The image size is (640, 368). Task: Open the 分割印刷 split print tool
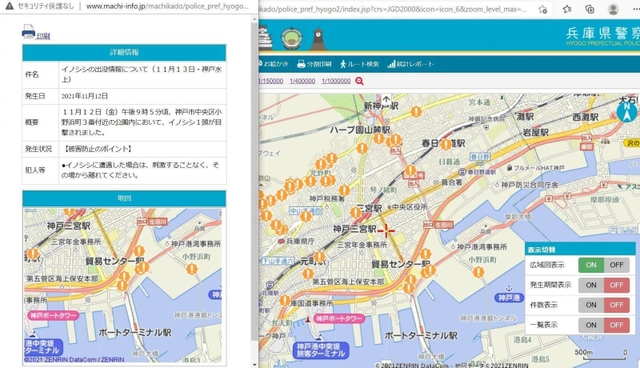(314, 64)
